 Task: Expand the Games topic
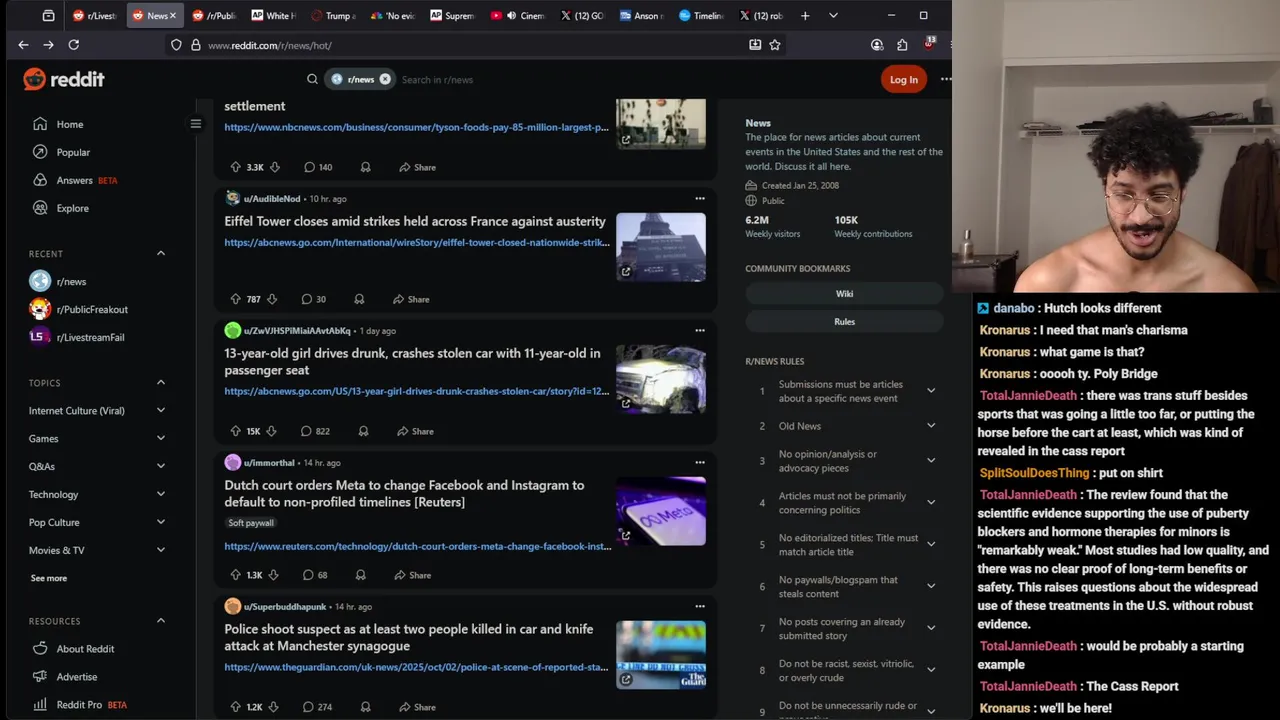pos(161,438)
